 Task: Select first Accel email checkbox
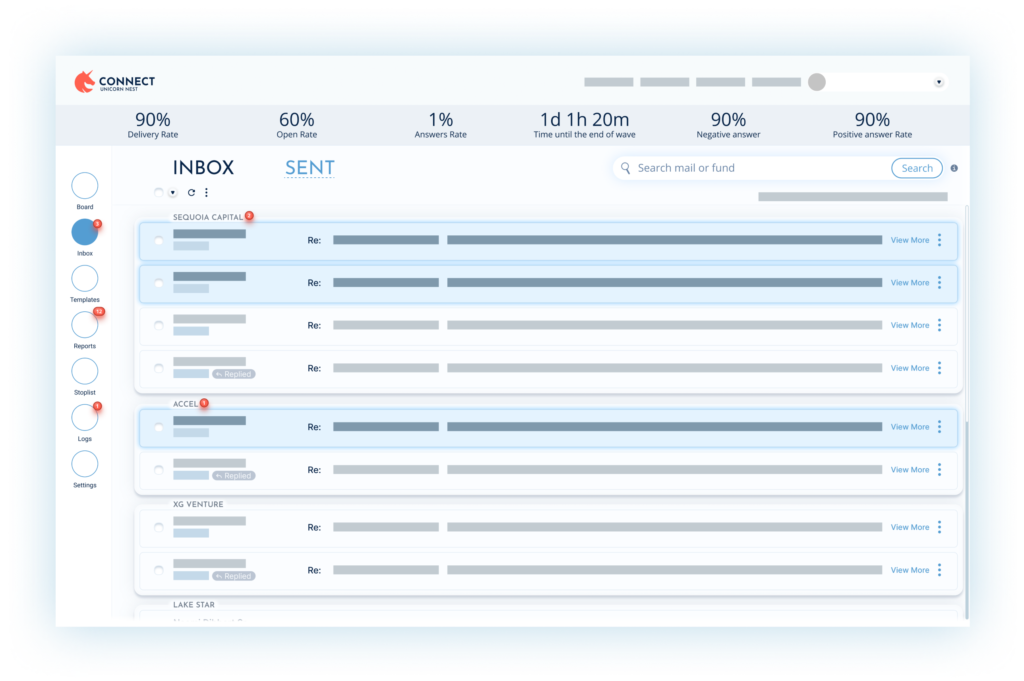coord(159,427)
